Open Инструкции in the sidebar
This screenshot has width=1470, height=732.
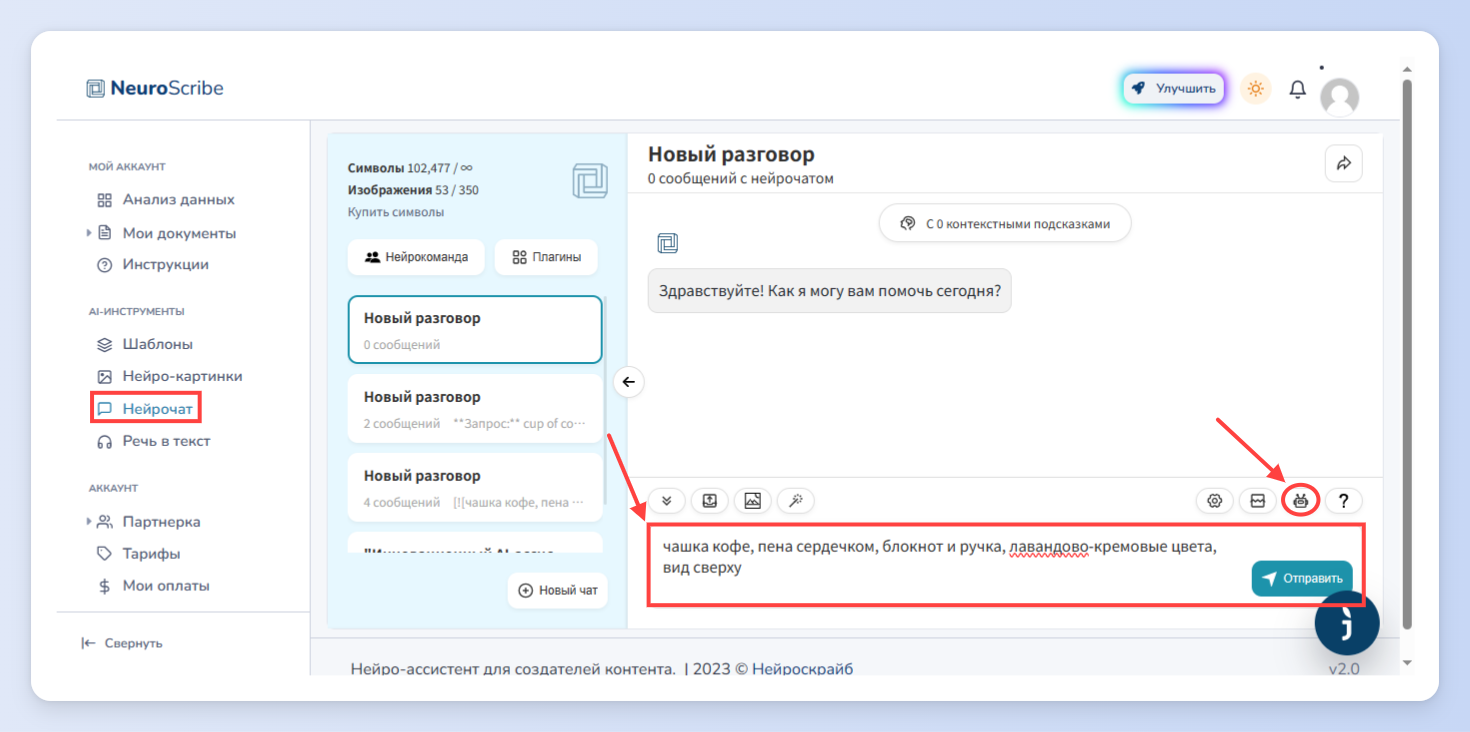[153, 265]
